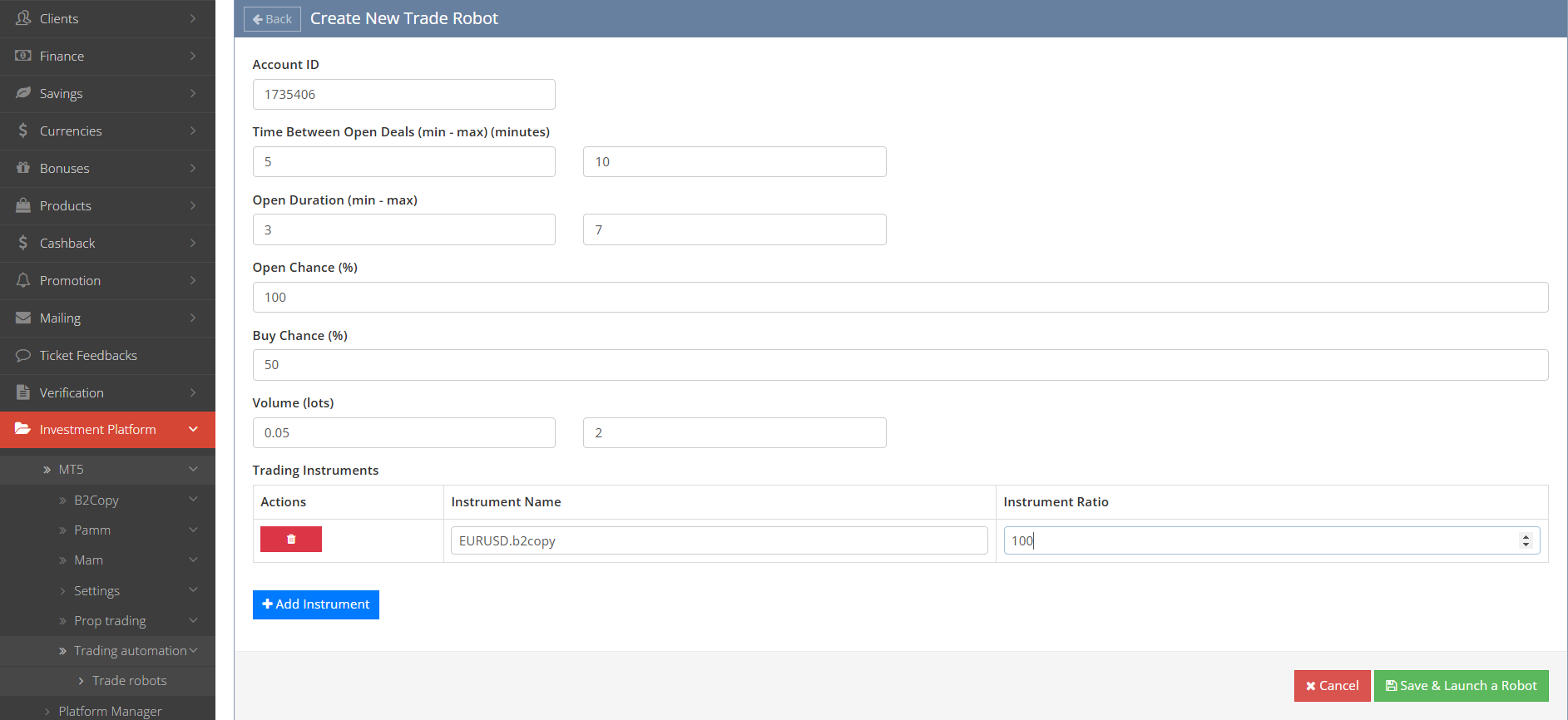Click the Products briefcase icon
This screenshot has width=1568, height=720.
tap(23, 205)
